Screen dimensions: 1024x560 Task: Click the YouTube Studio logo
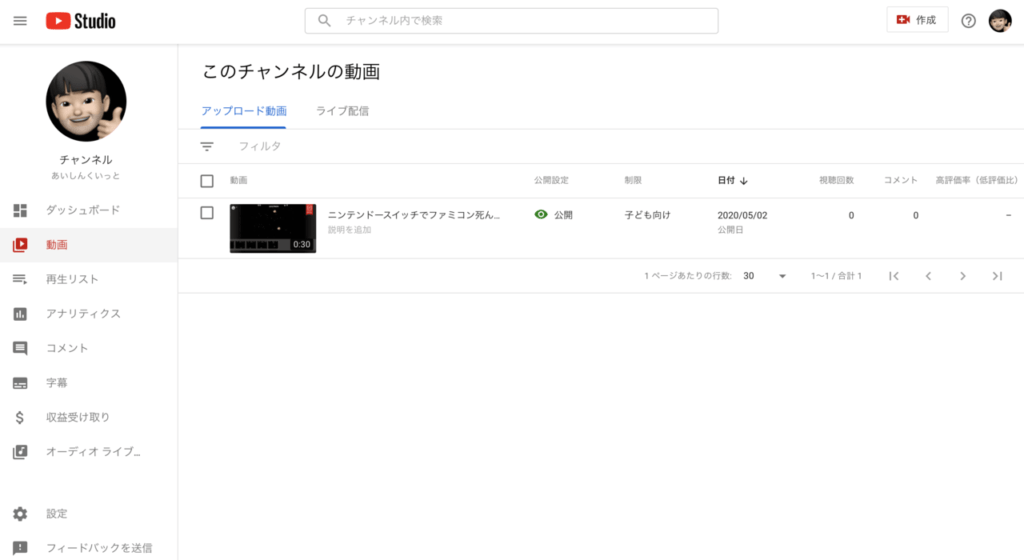click(x=81, y=21)
